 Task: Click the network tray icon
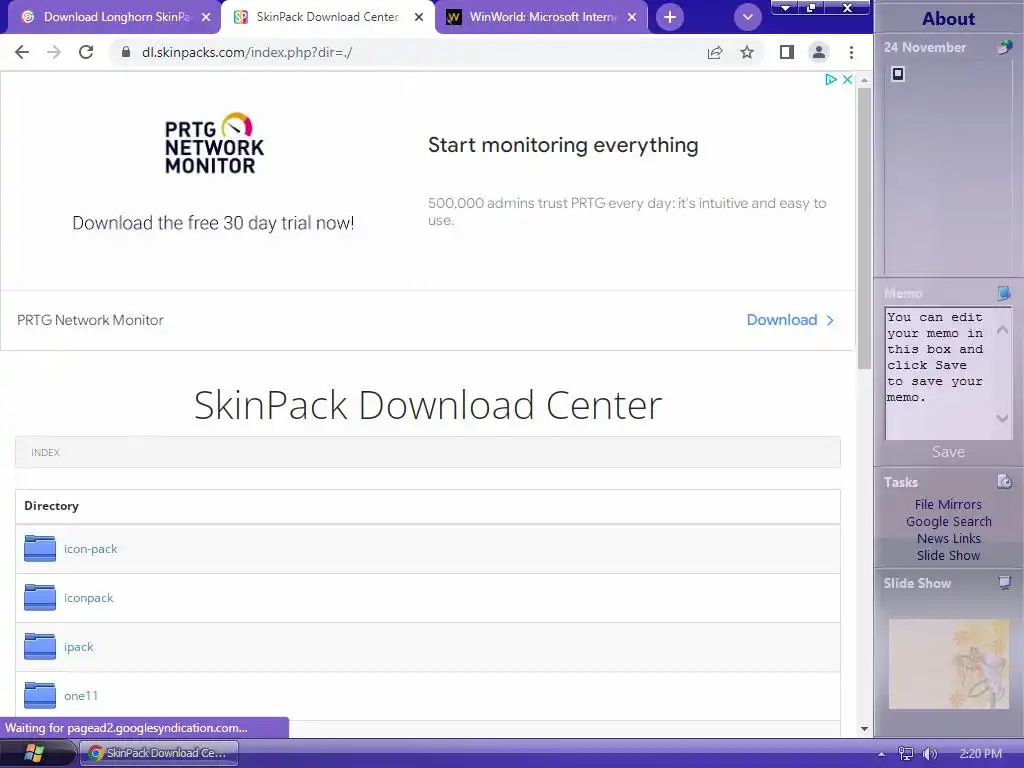[906, 754]
